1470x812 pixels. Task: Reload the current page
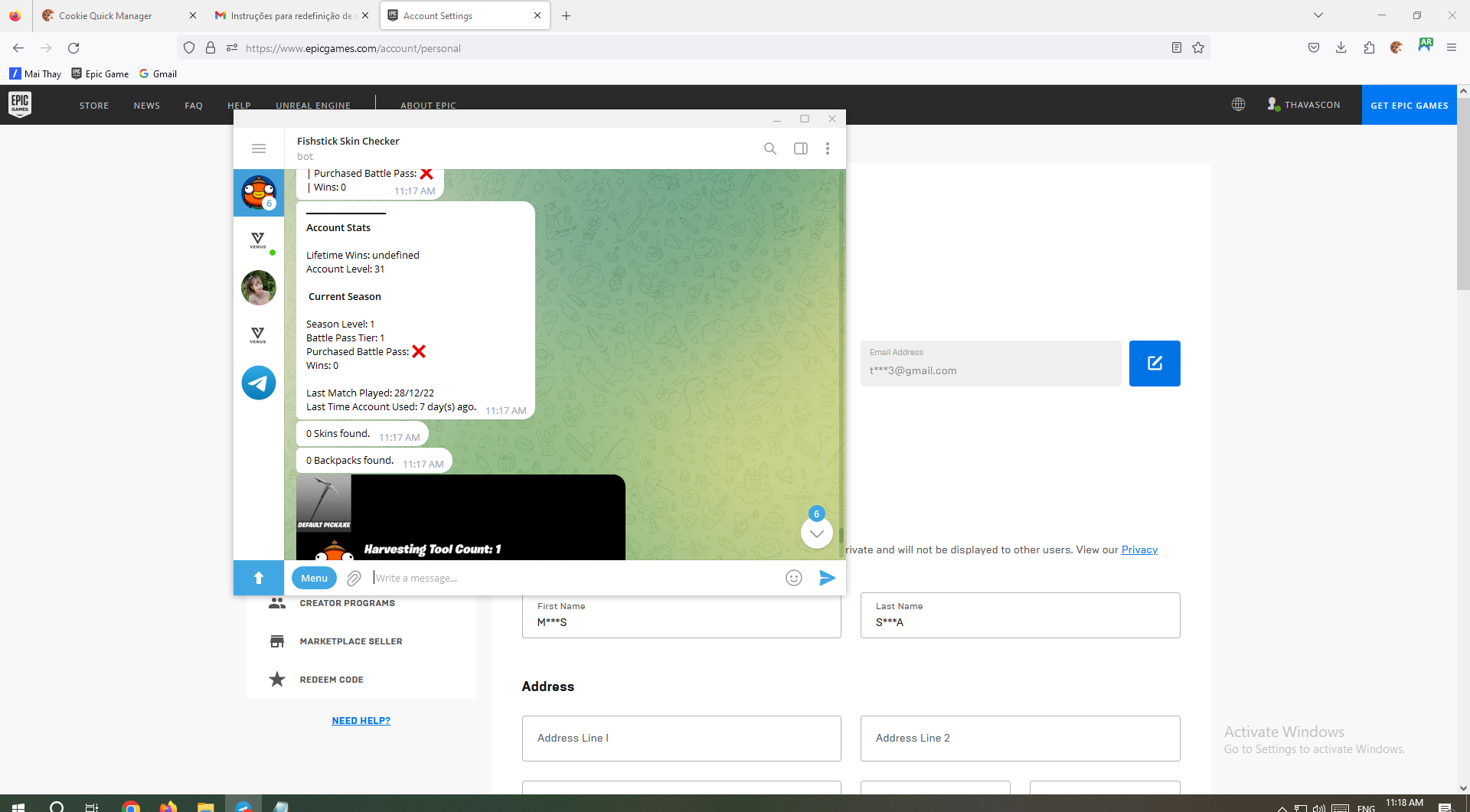73,47
